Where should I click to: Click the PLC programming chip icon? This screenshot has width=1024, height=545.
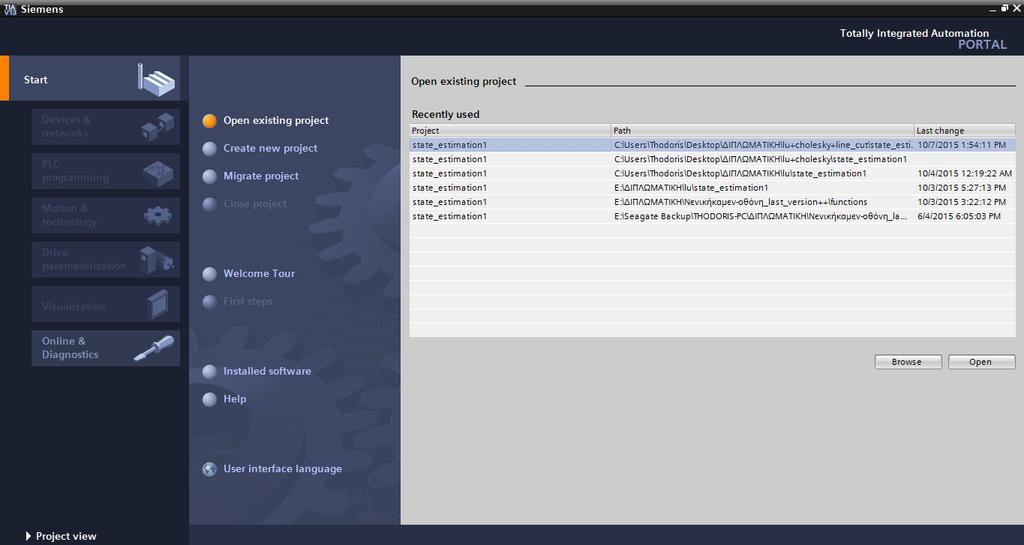(x=158, y=172)
